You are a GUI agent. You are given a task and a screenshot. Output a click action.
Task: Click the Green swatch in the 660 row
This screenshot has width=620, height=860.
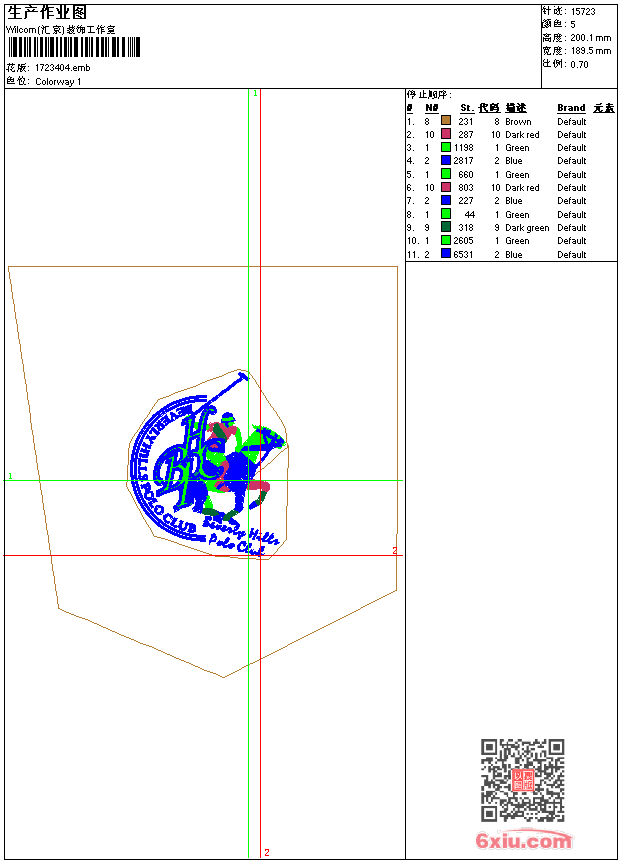[446, 174]
